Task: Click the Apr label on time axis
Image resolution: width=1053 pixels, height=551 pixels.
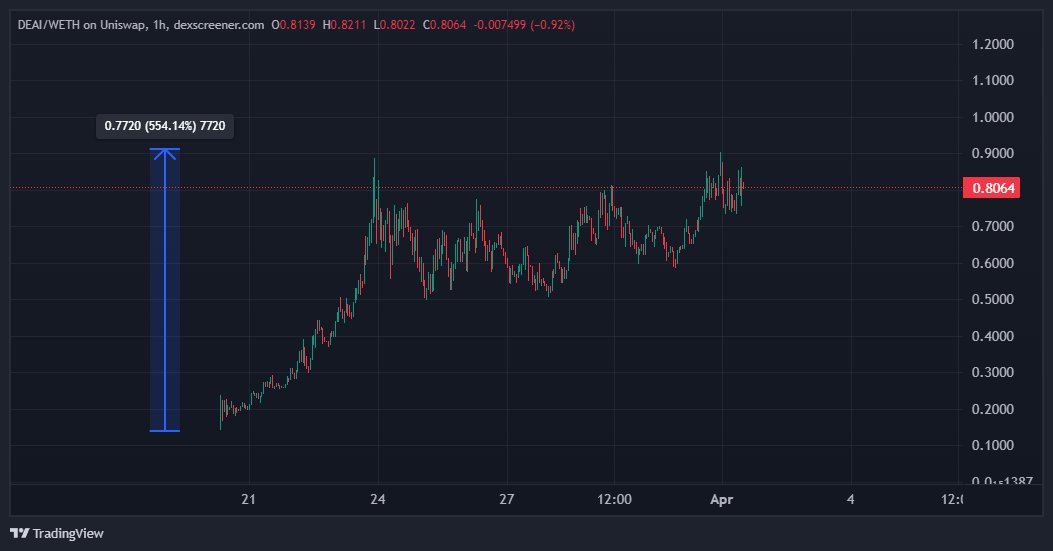Action: point(722,499)
